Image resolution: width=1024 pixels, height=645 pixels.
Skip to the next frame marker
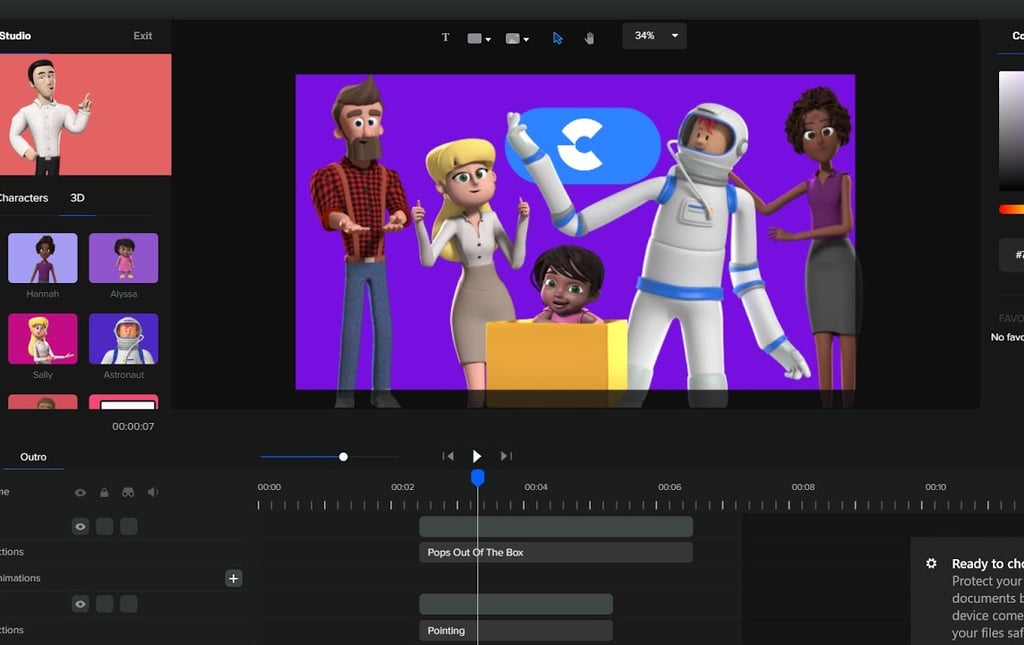pos(506,456)
